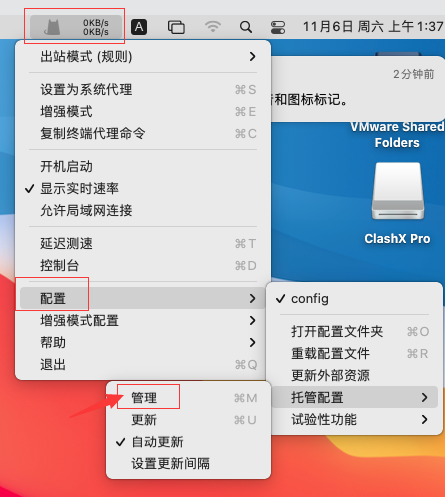445x497 pixels.
Task: Open the Wi-Fi status icon
Action: [213, 27]
